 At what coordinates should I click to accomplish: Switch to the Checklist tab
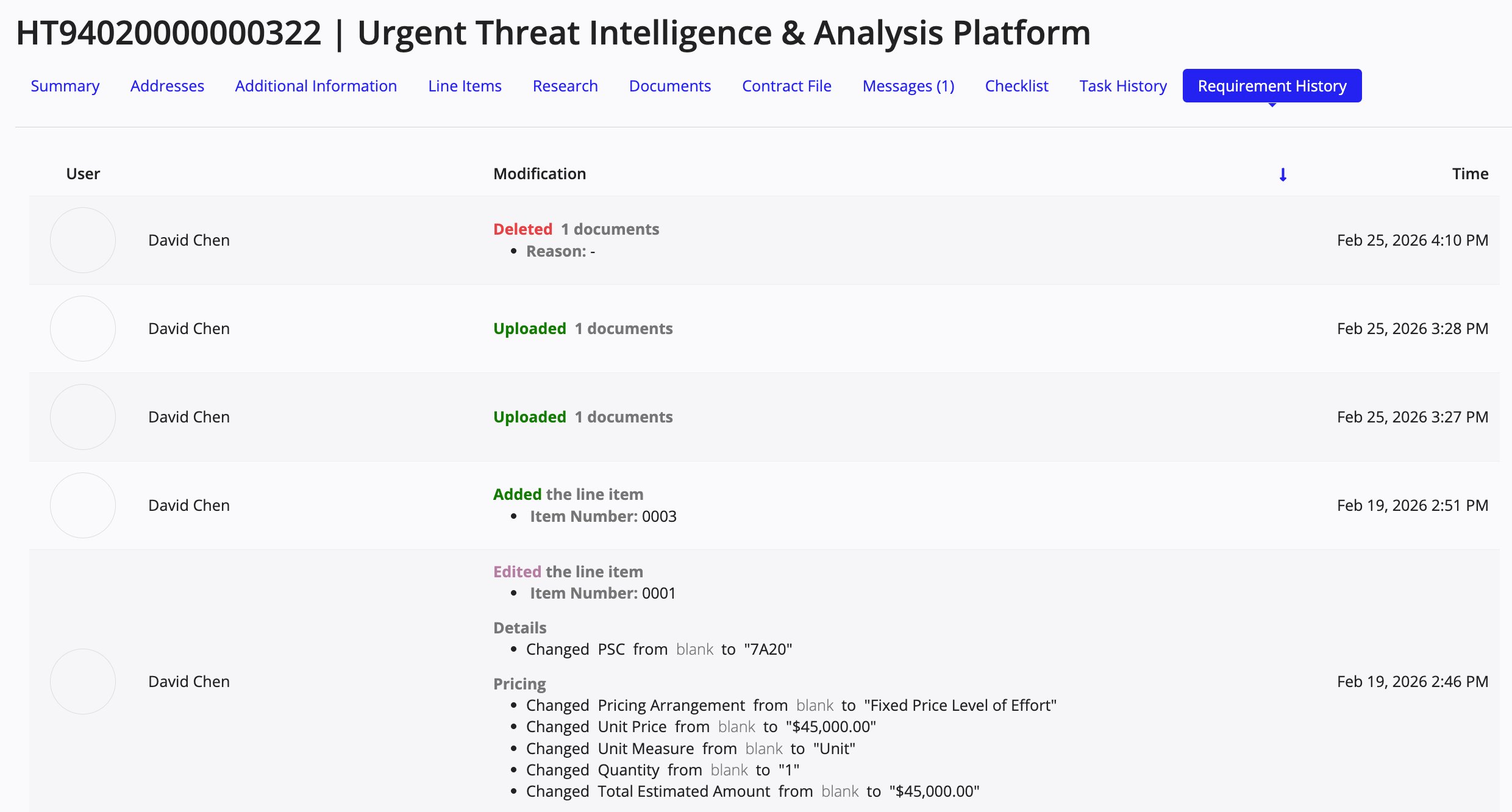[1017, 86]
